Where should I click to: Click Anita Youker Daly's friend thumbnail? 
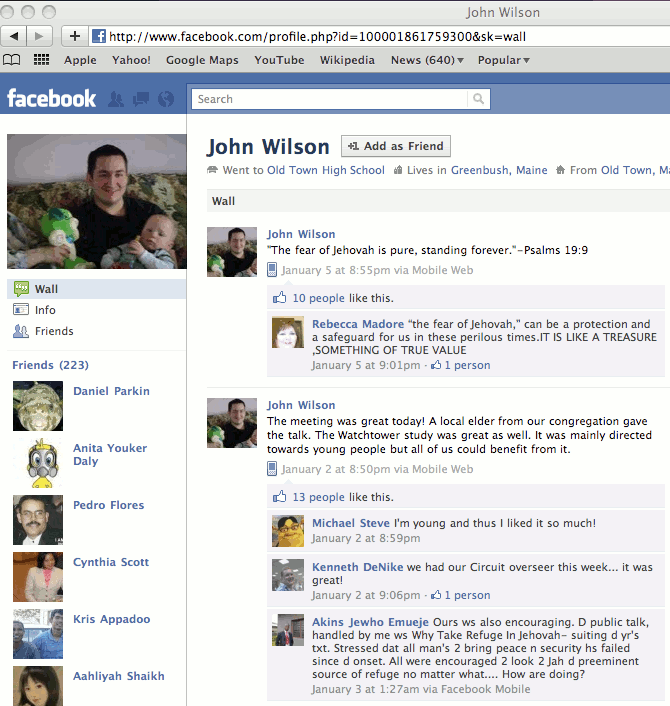38,463
